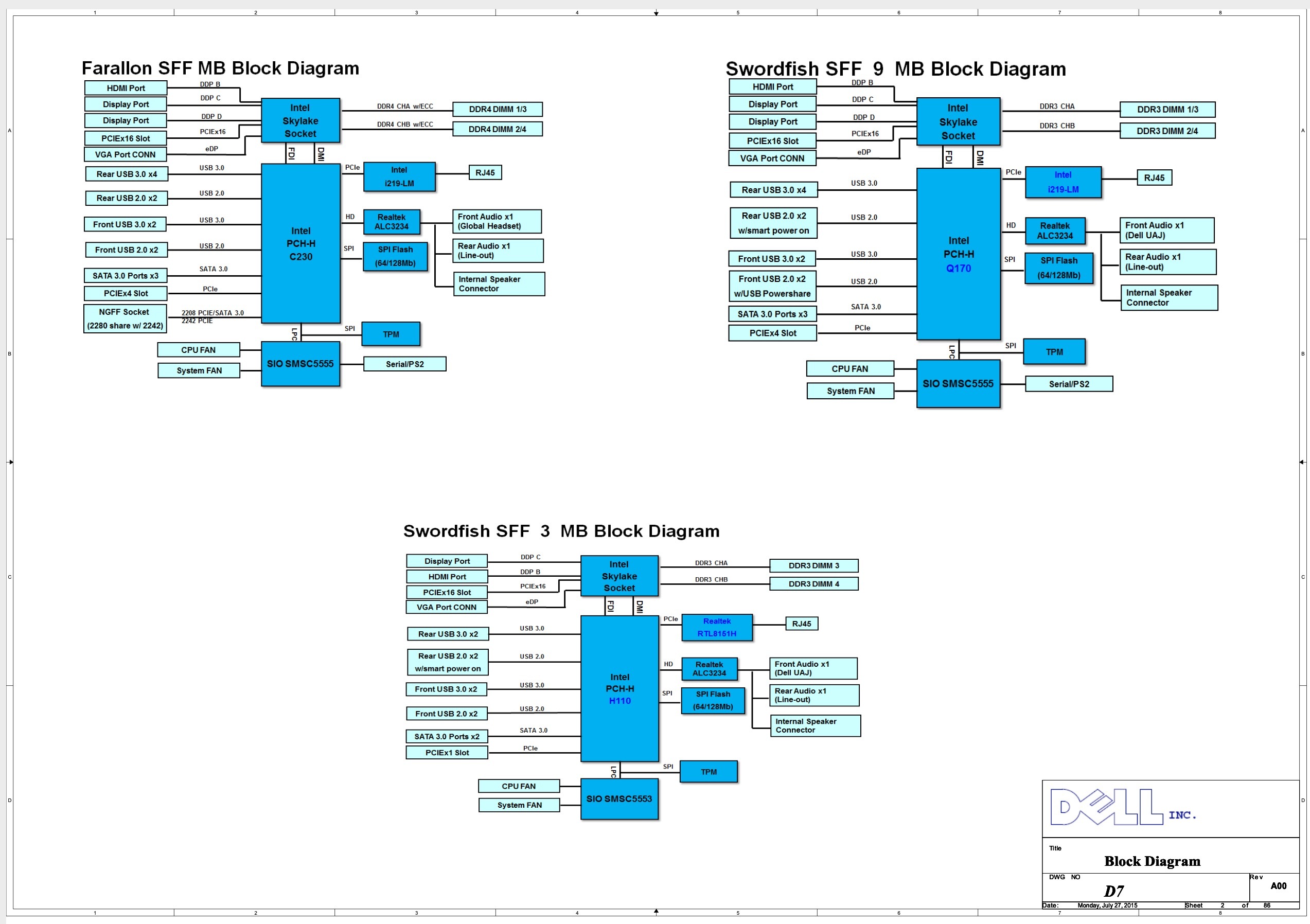Click the SPI Flash (64/128Mb) block in Farallon diagram

tap(395, 257)
